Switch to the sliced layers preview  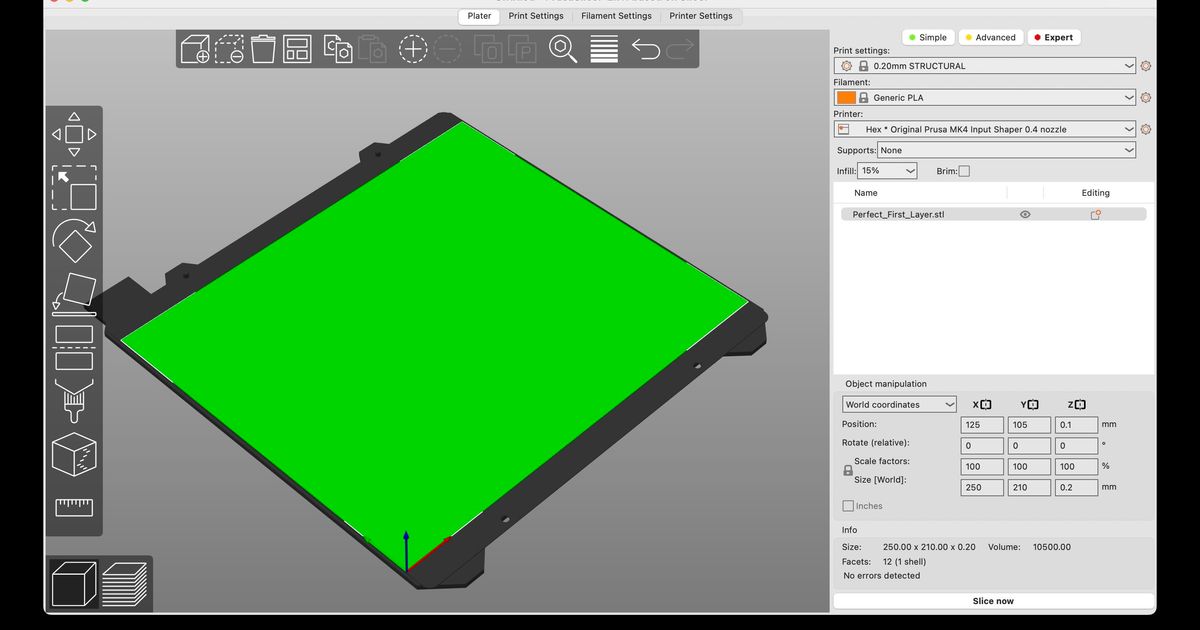pos(125,584)
